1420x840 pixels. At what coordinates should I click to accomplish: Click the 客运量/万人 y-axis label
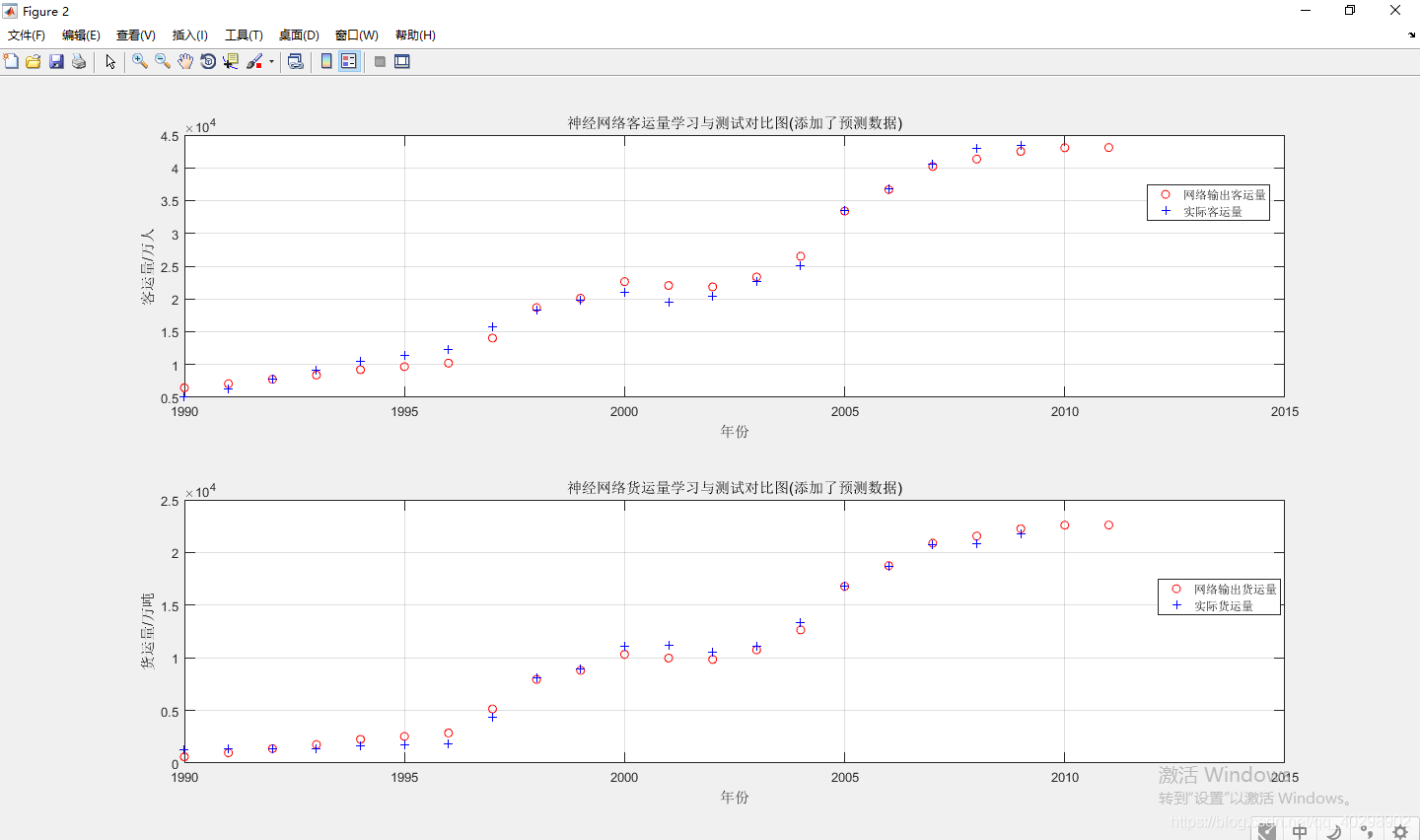click(x=148, y=266)
